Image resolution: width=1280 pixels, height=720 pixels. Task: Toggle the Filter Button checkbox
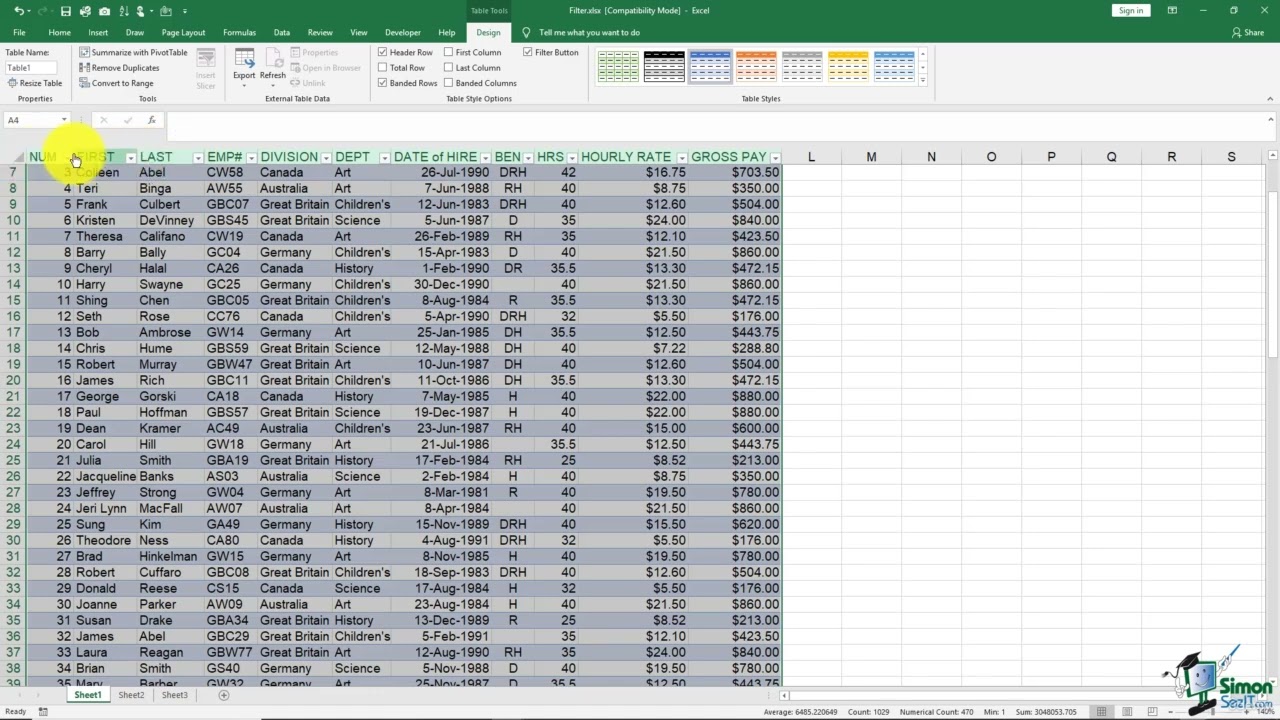(x=527, y=52)
